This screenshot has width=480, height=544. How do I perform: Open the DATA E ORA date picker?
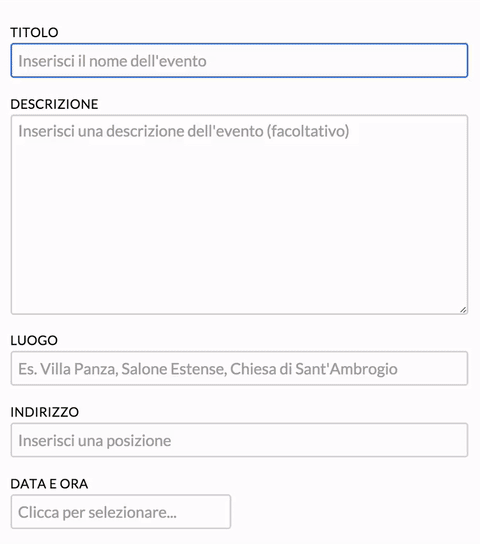[x=121, y=512]
